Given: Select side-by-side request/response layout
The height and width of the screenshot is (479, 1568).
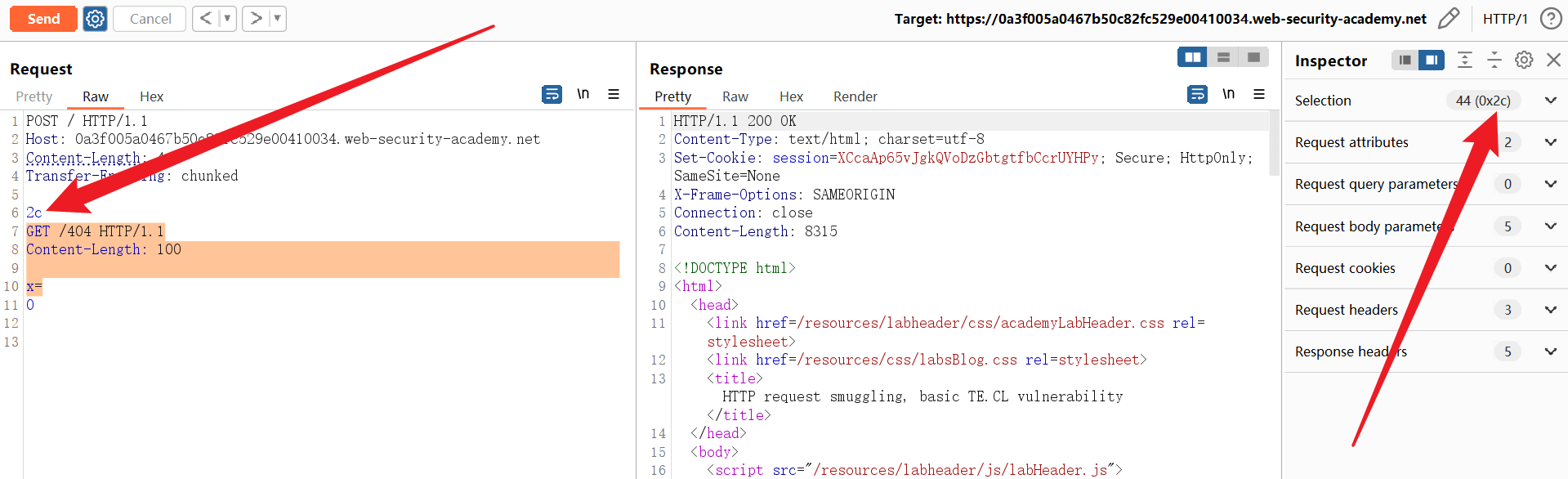Looking at the screenshot, I should pyautogui.click(x=1193, y=57).
